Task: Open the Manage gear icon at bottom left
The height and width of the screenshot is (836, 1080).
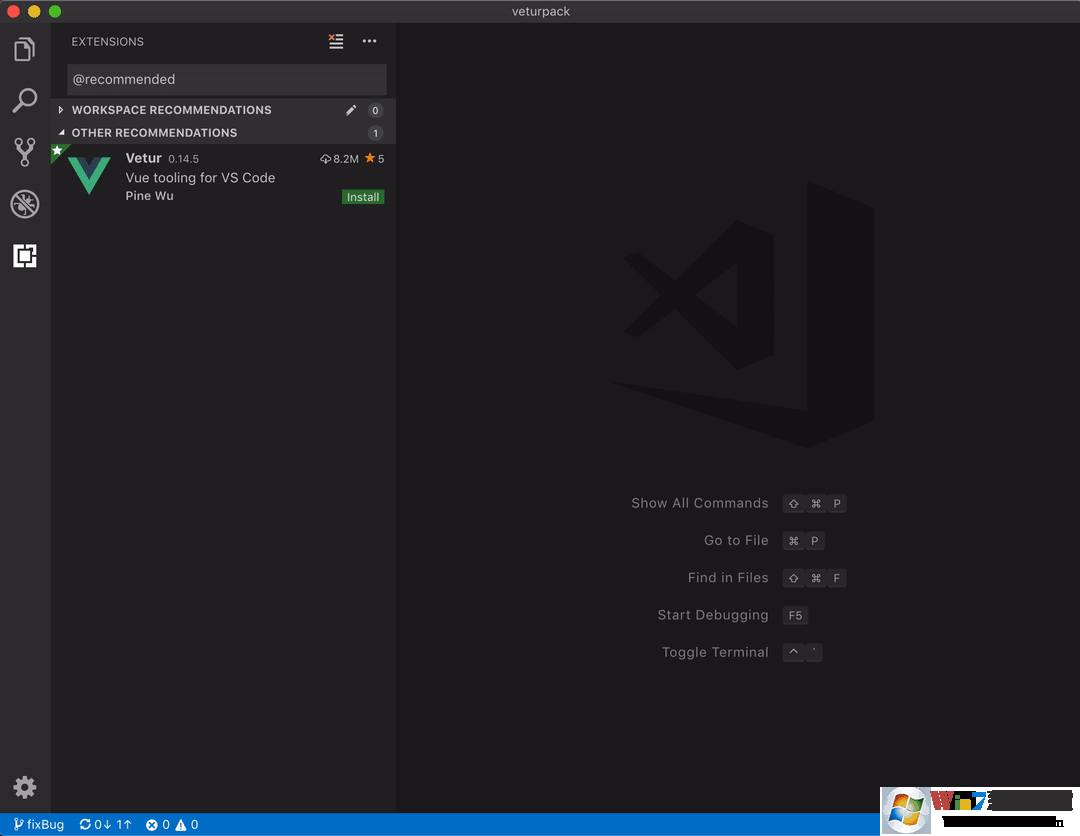Action: click(x=25, y=787)
